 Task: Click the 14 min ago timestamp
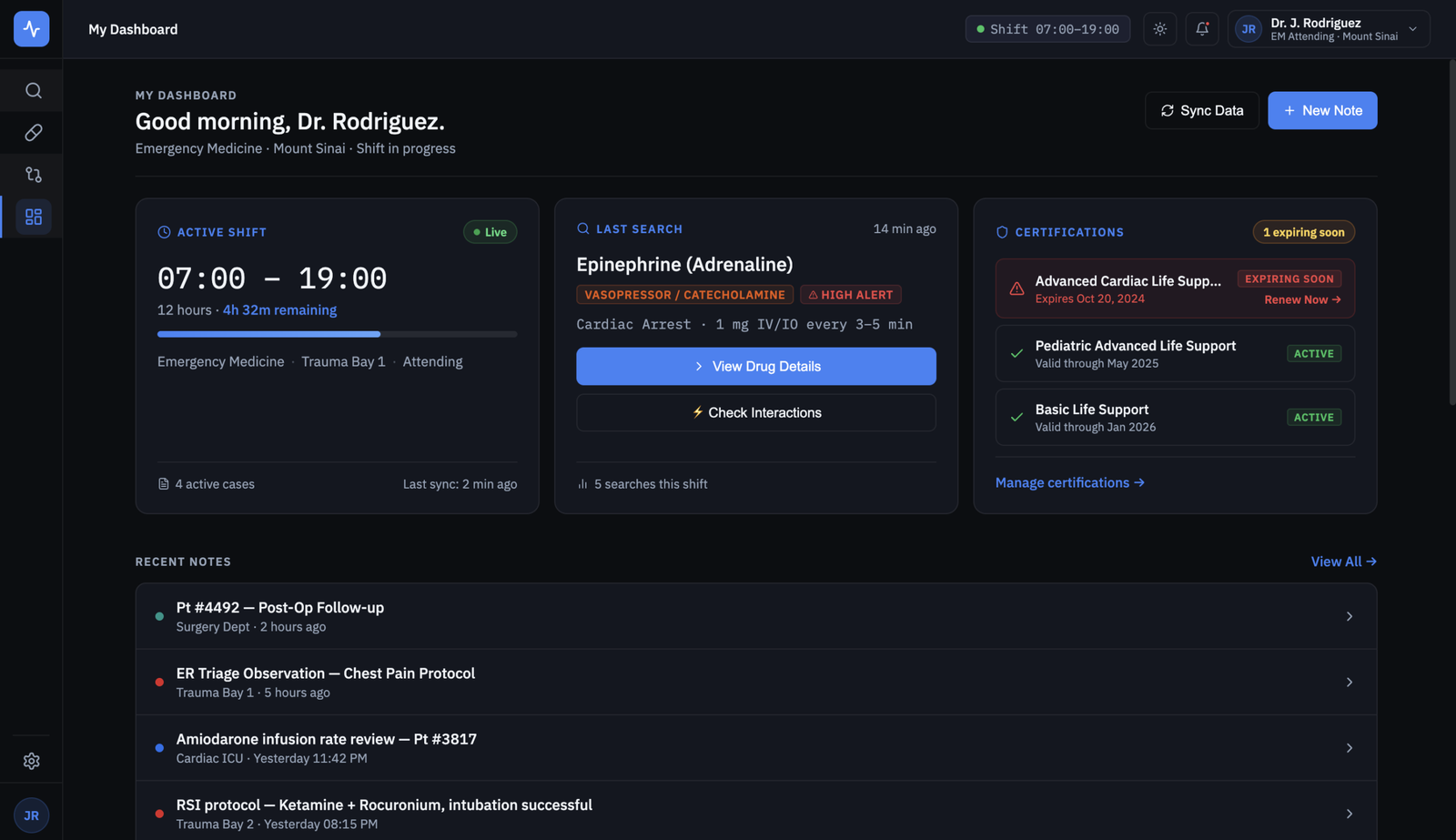(x=904, y=228)
